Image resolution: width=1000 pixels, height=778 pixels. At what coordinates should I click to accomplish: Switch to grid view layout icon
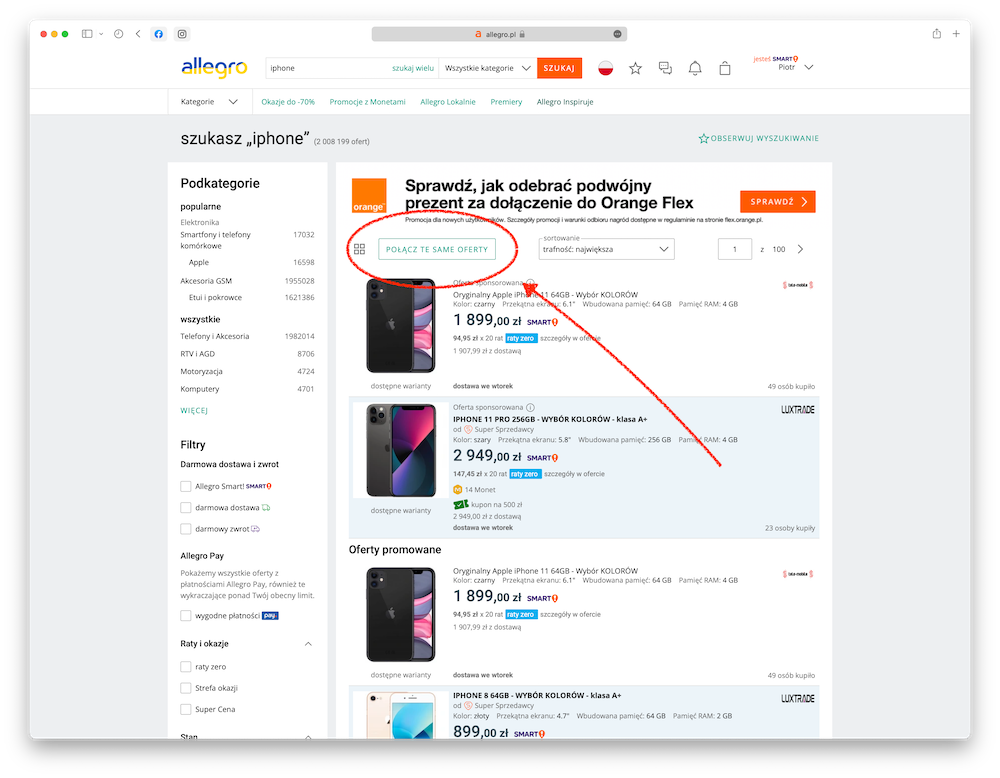pos(360,249)
